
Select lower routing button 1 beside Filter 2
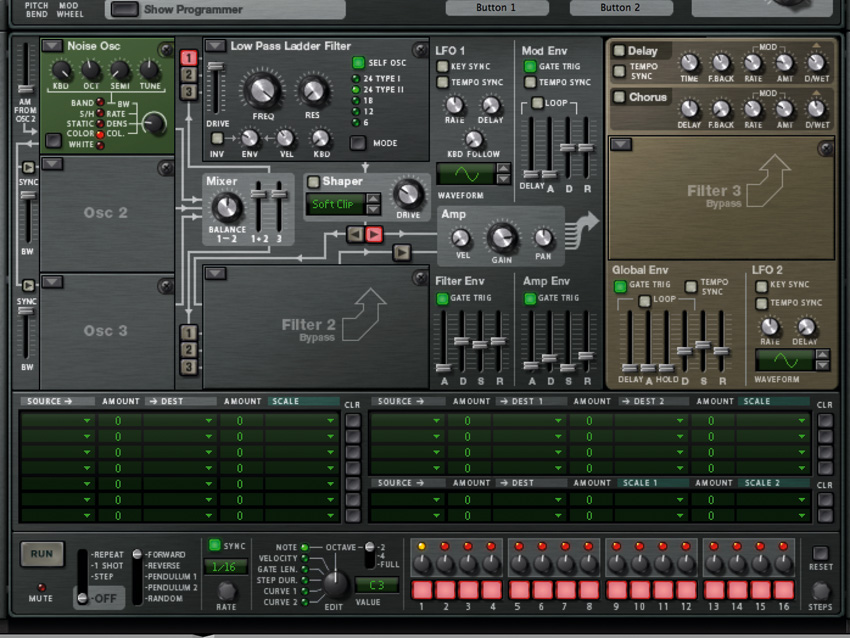pos(189,332)
